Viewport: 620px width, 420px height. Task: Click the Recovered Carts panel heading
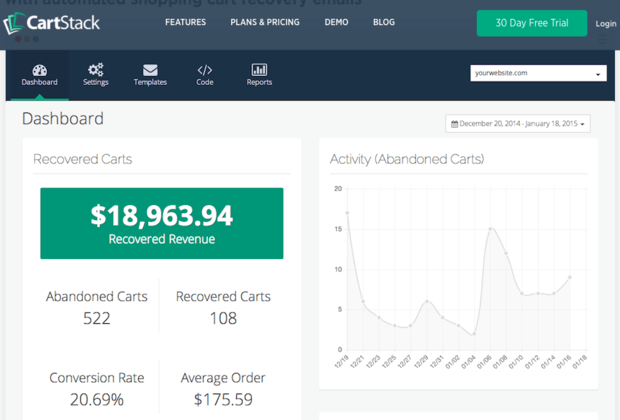[83, 159]
